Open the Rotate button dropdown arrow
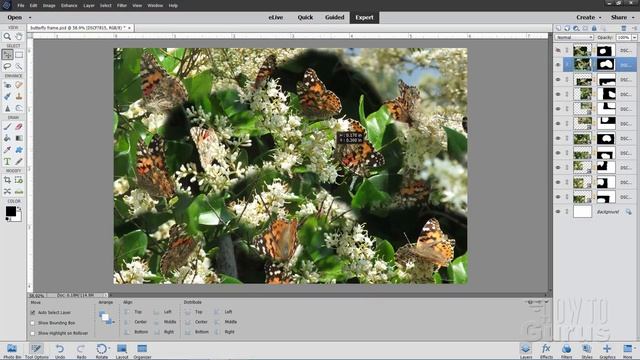 click(x=109, y=349)
